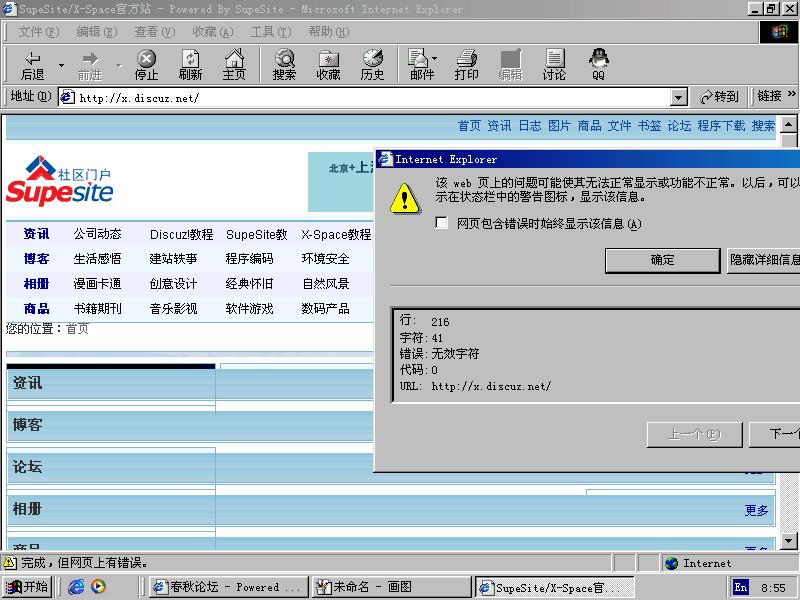Open favorites with 收藏 toolbar button
Screen dimensions: 800x600
coord(328,65)
